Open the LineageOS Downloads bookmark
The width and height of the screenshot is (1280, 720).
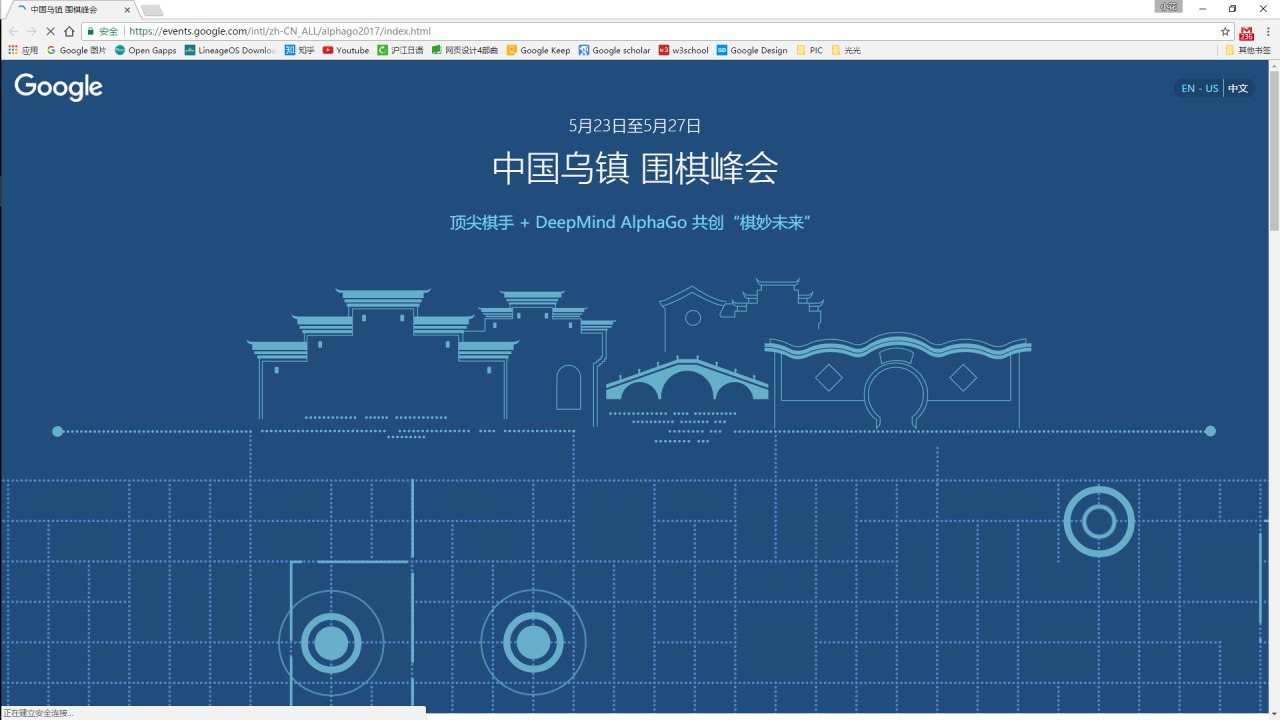[230, 50]
